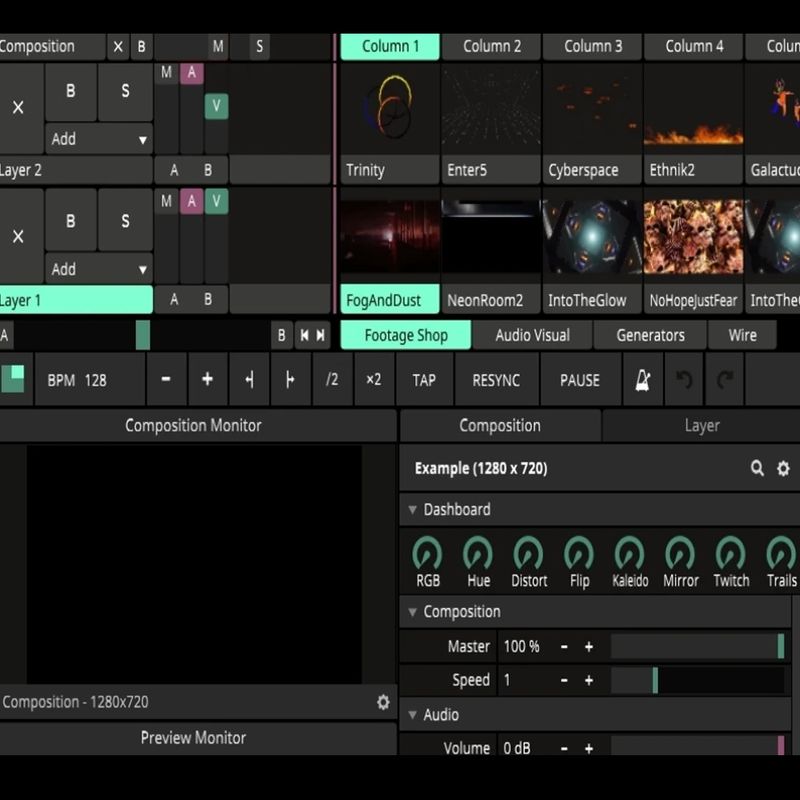Click the redo arrow icon
The image size is (800, 800).
pyautogui.click(x=724, y=380)
